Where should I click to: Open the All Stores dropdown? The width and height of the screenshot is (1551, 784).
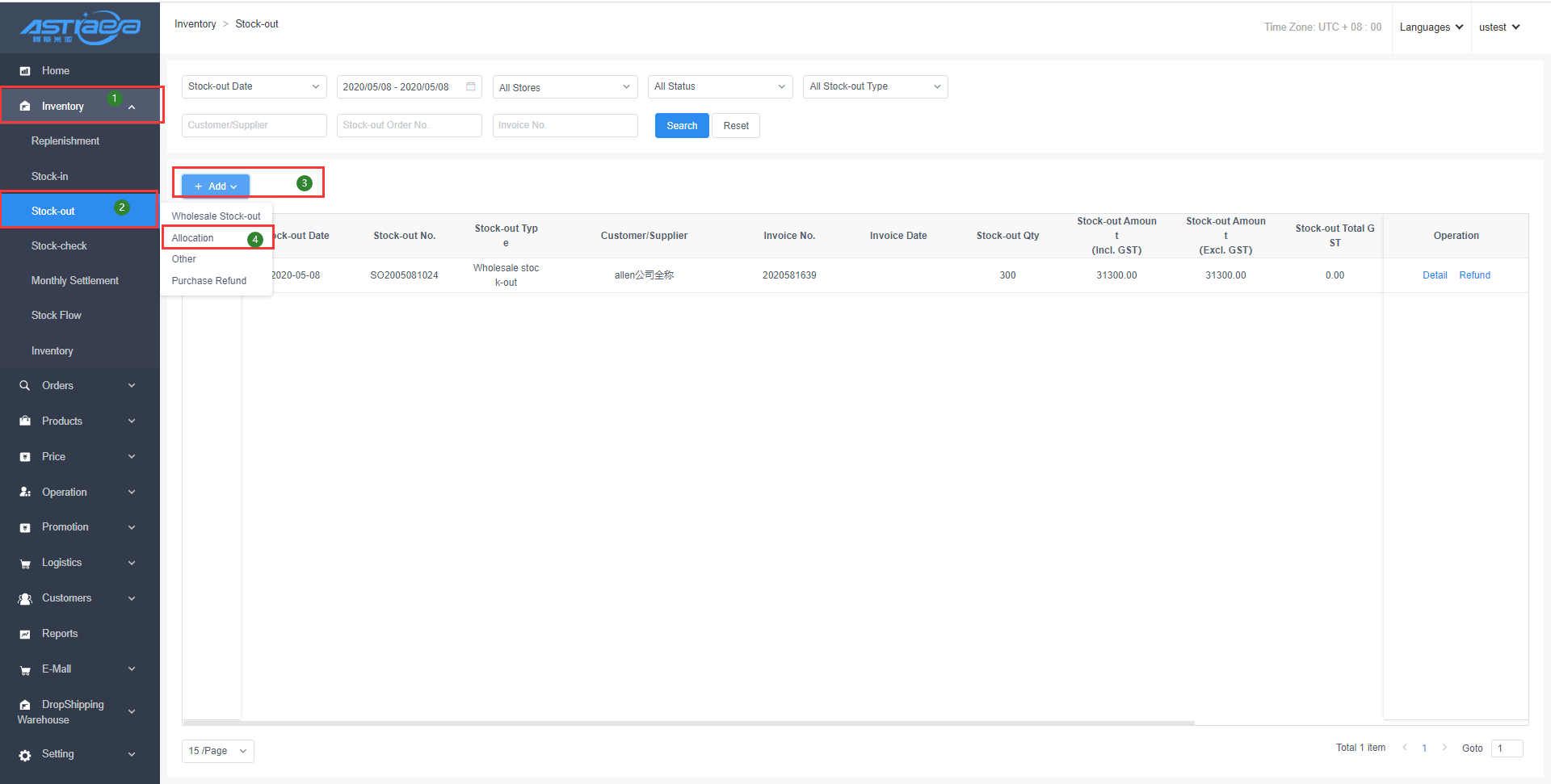tap(565, 87)
